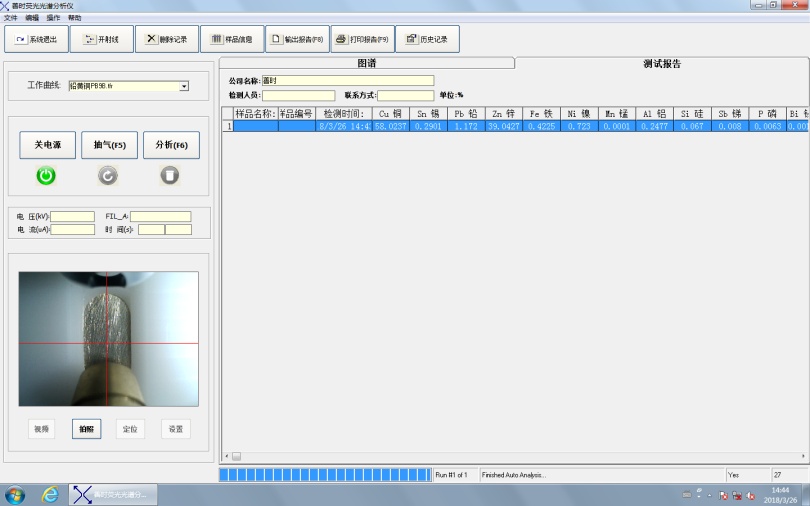This screenshot has width=810, height=506.
Task: Click the 联系方式 contact input field
Action: tap(406, 96)
